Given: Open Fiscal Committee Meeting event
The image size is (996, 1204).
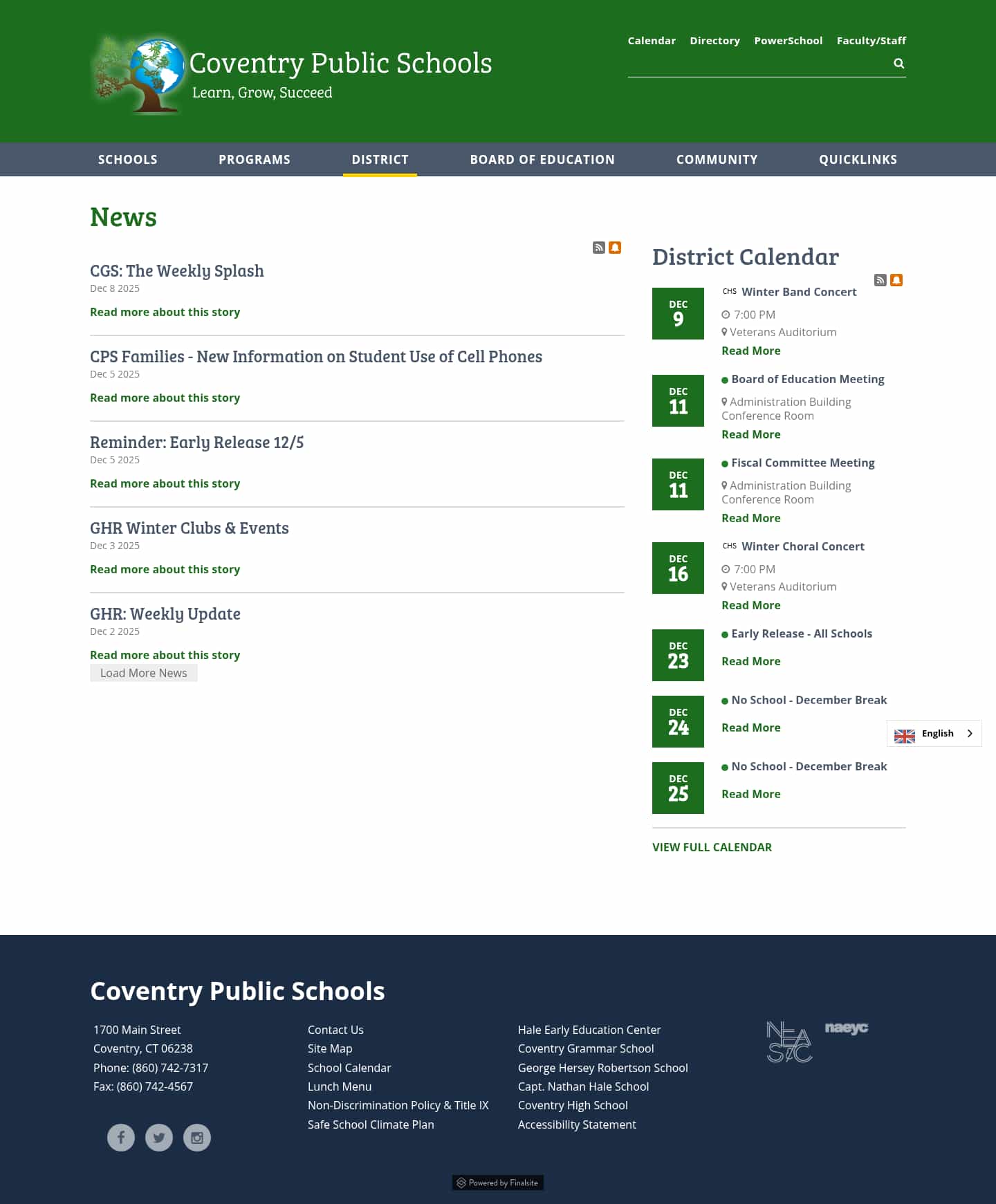Looking at the screenshot, I should [x=803, y=463].
